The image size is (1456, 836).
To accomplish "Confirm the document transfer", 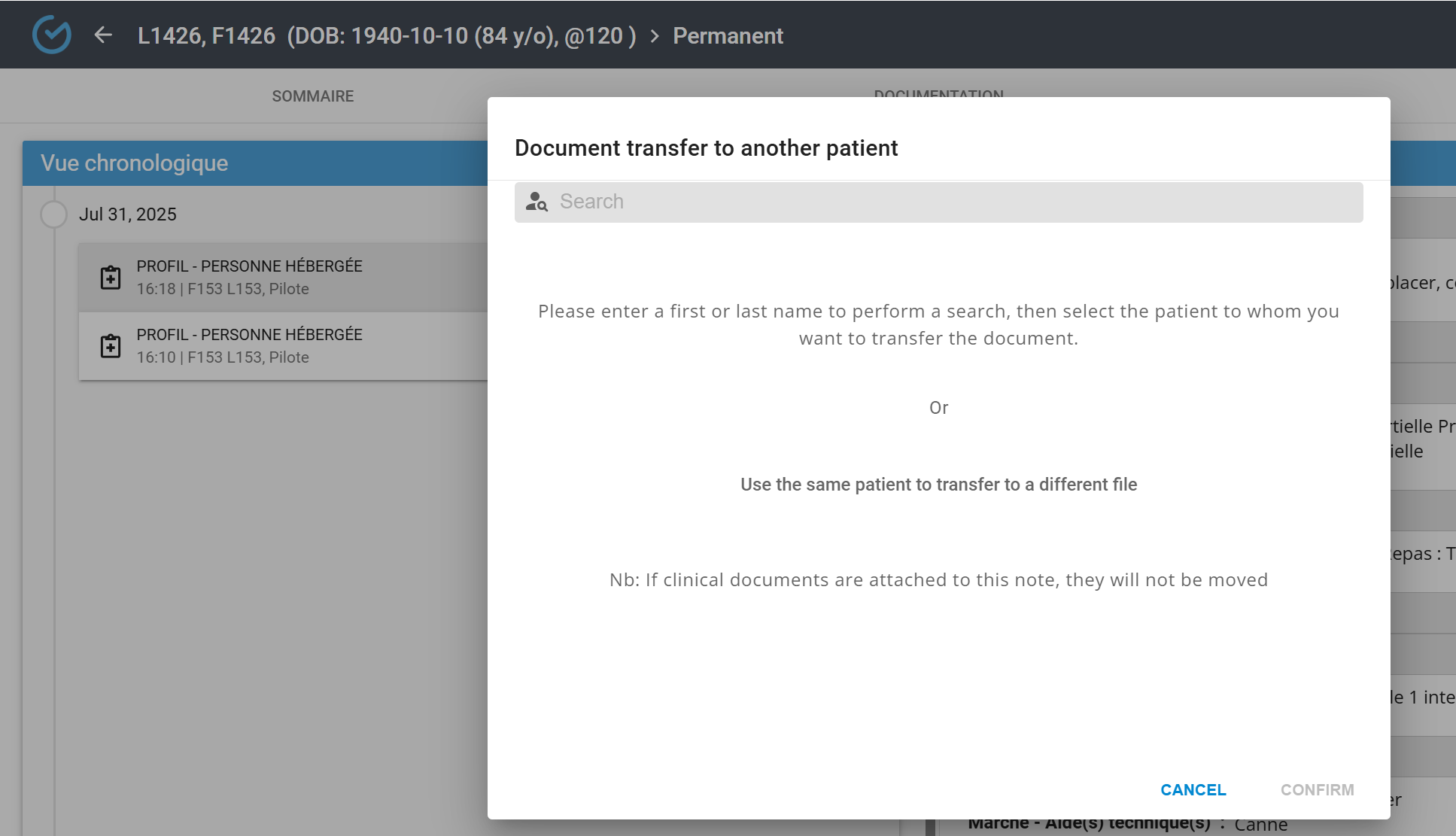I will [1317, 790].
